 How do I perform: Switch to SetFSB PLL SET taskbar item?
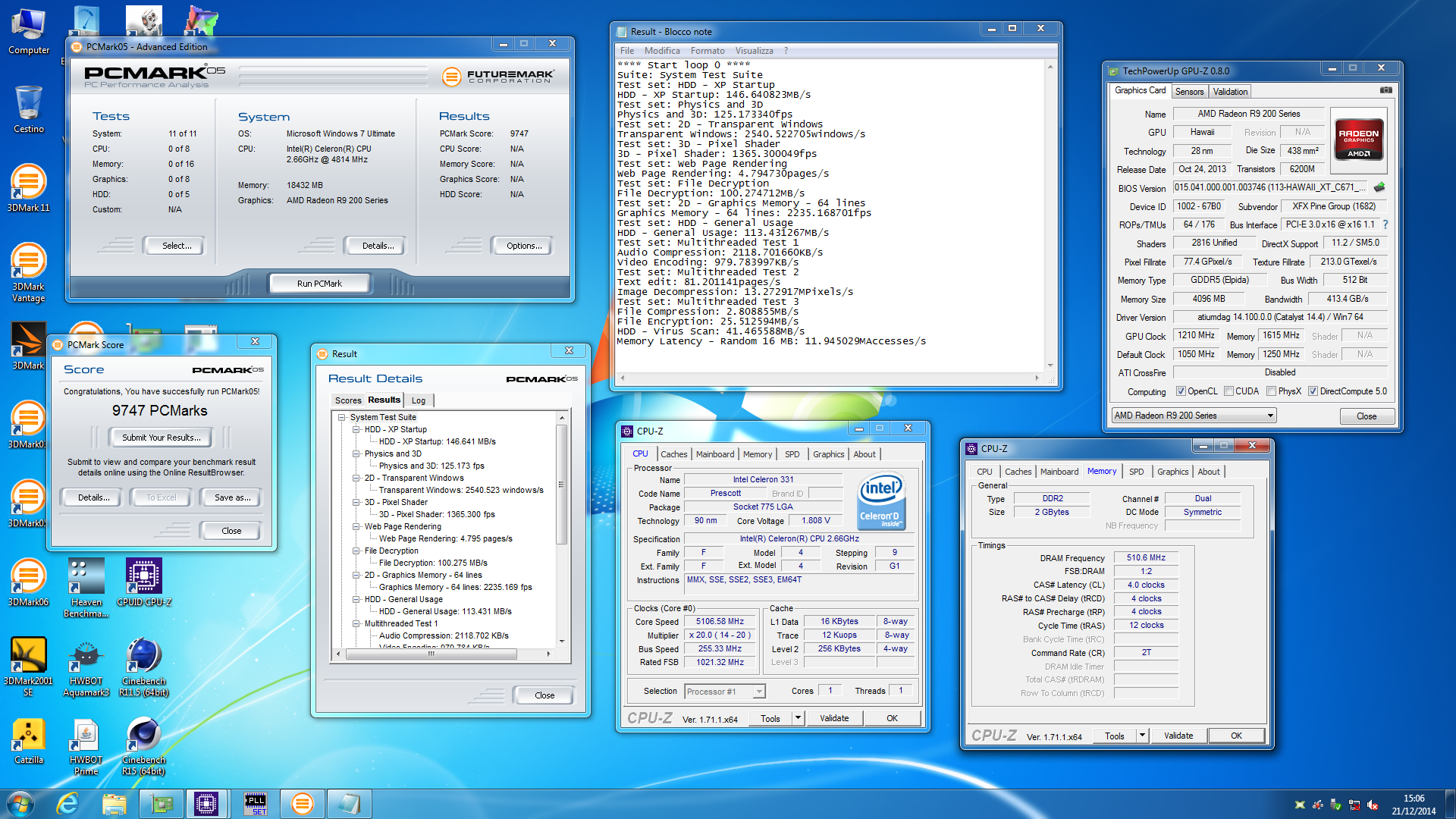point(256,803)
